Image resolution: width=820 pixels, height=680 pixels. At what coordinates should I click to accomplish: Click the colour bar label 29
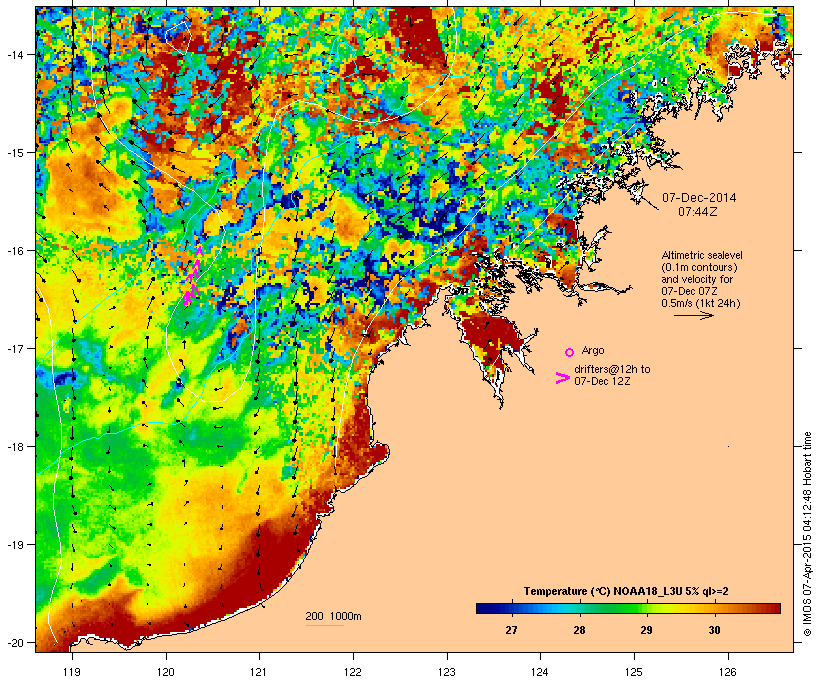(646, 630)
